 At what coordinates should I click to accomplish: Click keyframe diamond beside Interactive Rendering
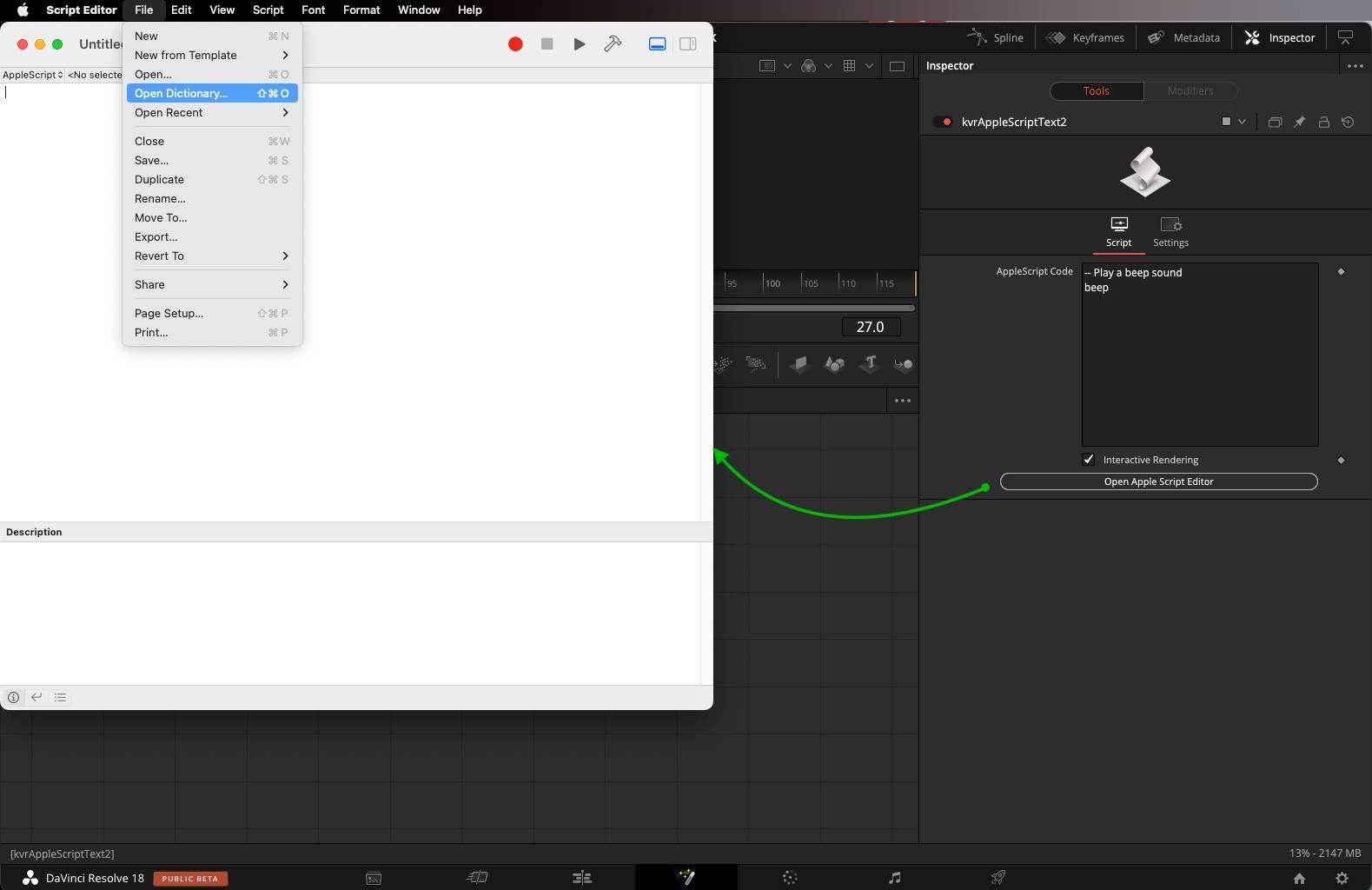1341,460
